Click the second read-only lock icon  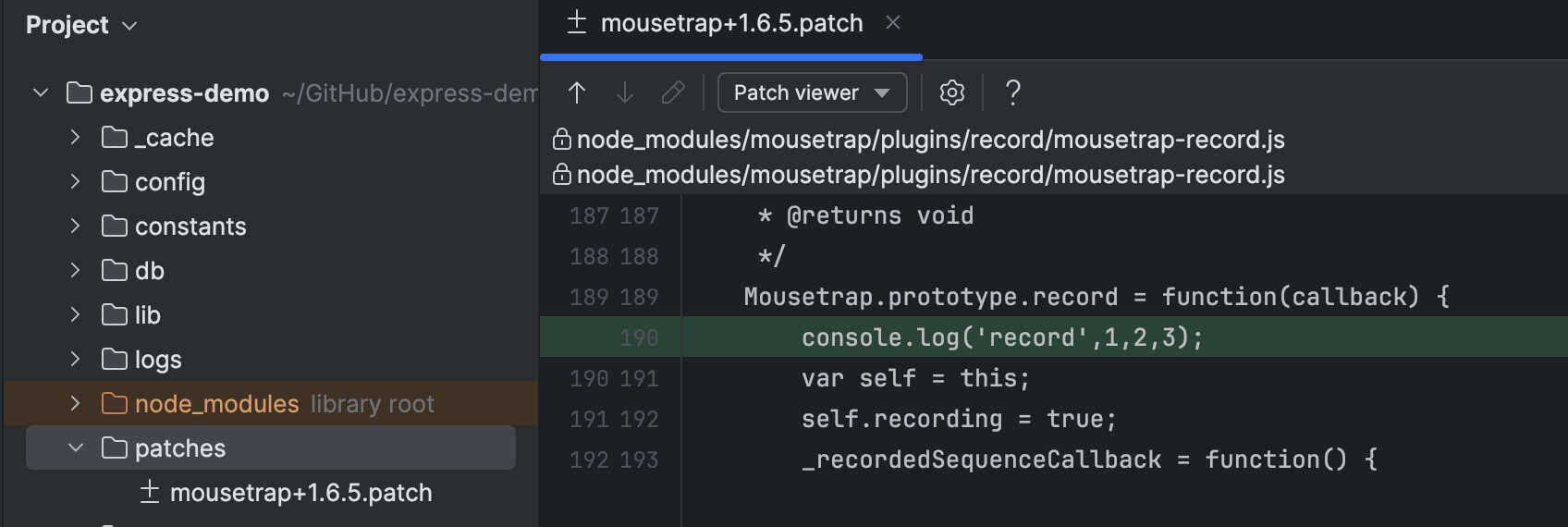[561, 175]
